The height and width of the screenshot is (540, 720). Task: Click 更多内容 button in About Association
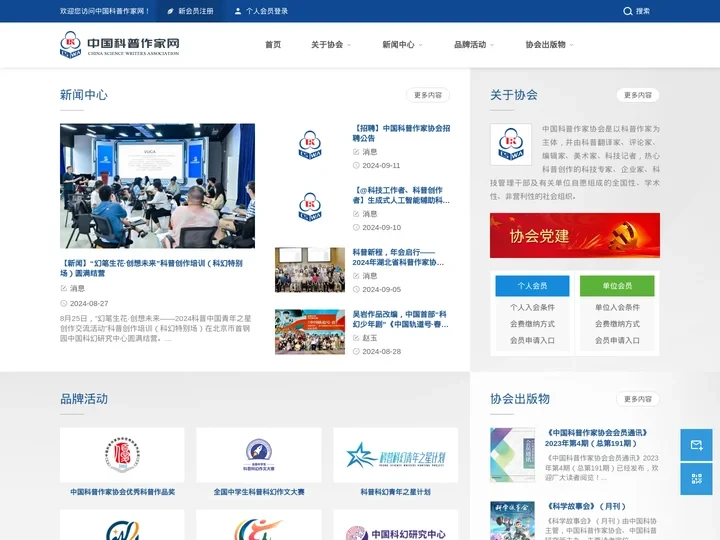pos(638,95)
